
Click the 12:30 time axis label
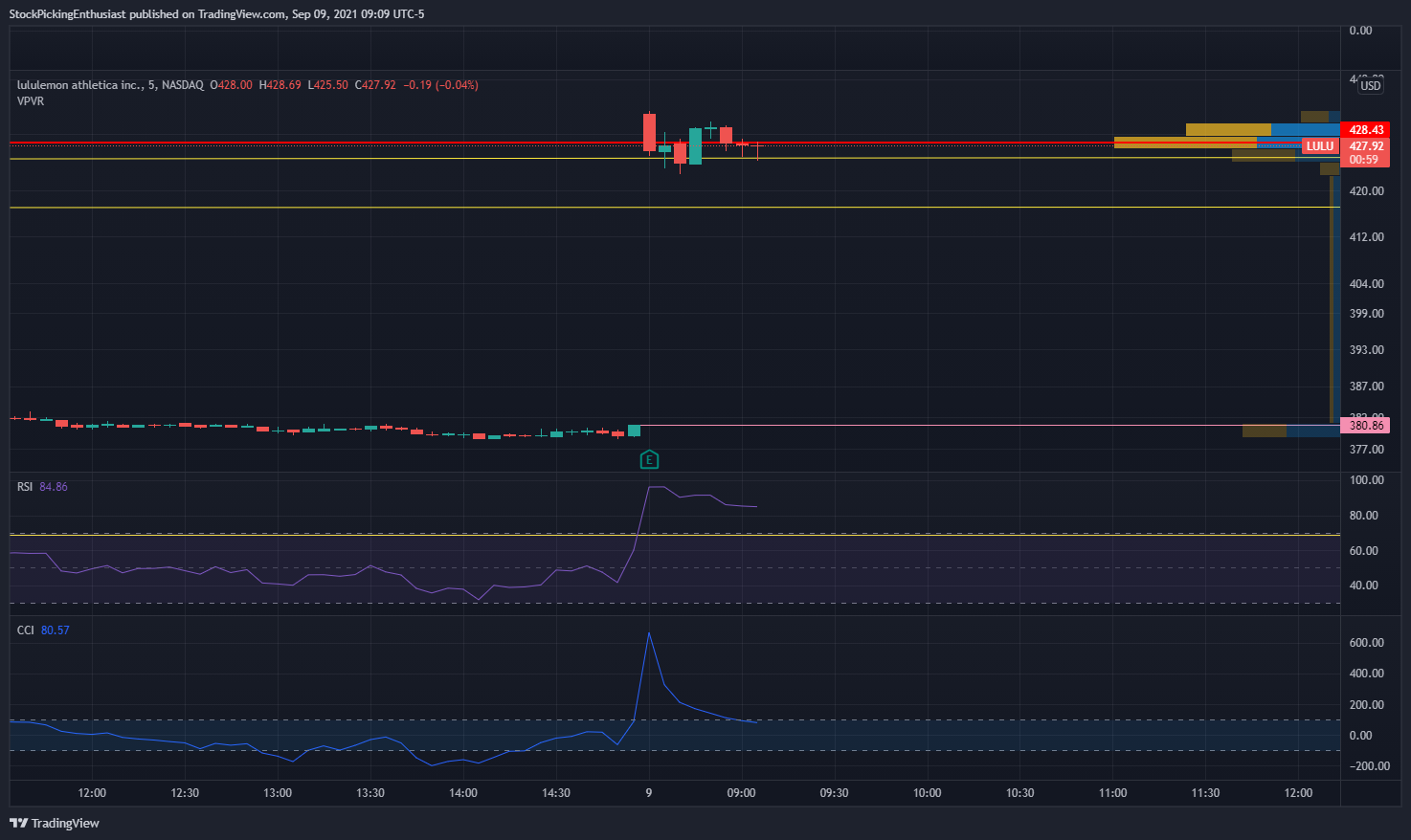[185, 793]
